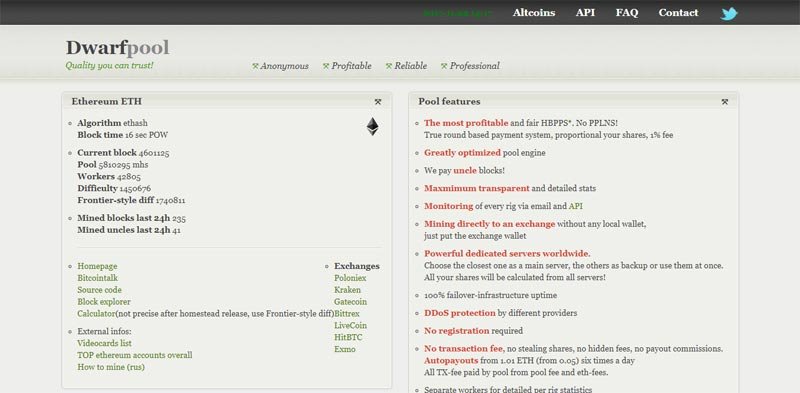Click the 'Pool features' panel title
The image size is (800, 393).
pos(449,102)
